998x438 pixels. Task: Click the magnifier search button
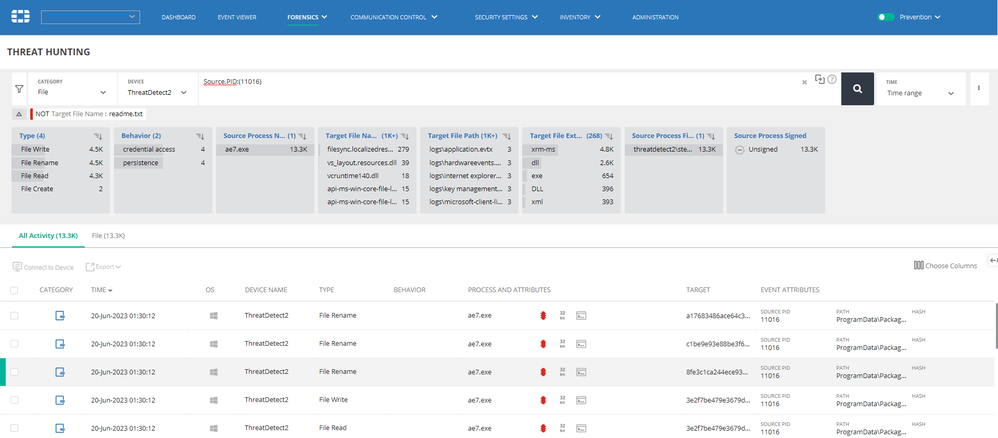857,88
